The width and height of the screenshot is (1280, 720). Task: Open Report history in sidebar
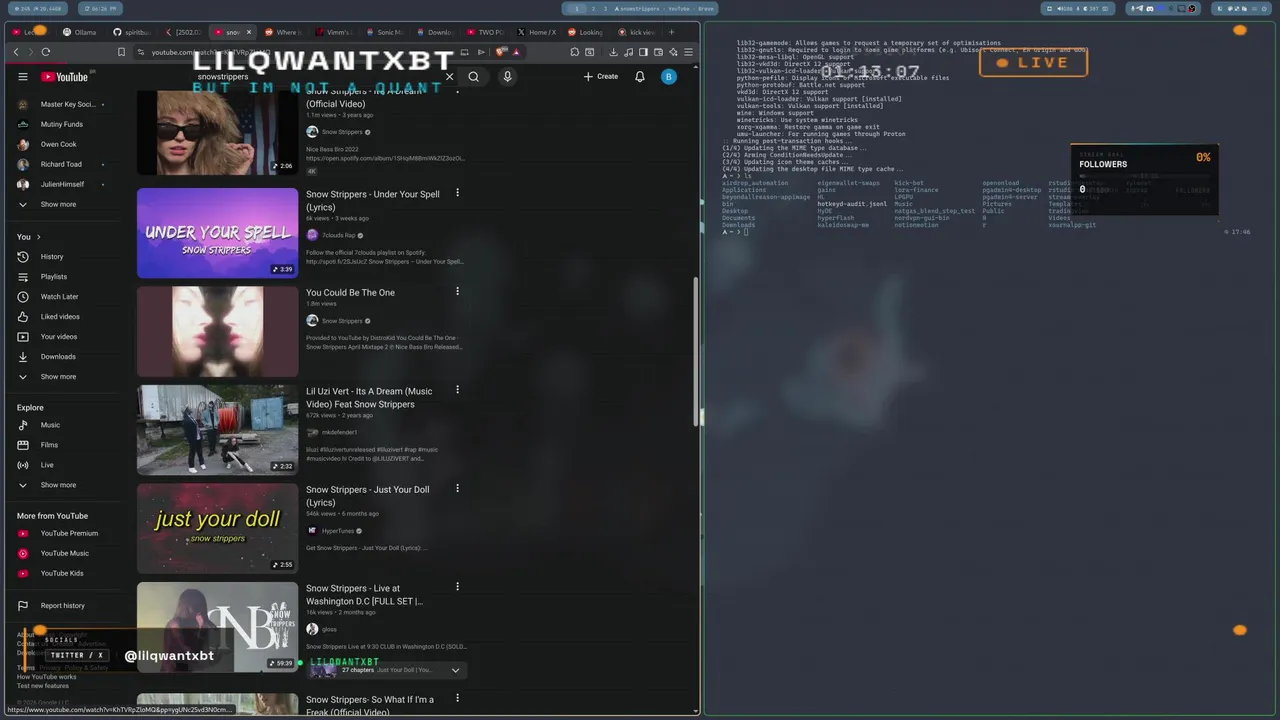(x=62, y=605)
